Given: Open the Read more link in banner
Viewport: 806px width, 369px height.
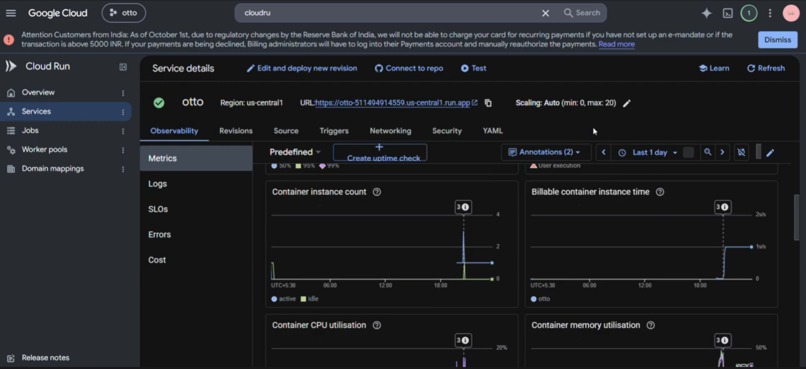Looking at the screenshot, I should coord(616,44).
